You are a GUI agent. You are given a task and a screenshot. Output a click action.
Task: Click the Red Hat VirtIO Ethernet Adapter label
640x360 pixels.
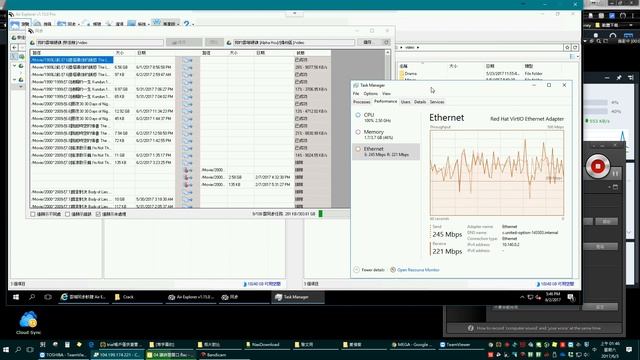click(527, 119)
